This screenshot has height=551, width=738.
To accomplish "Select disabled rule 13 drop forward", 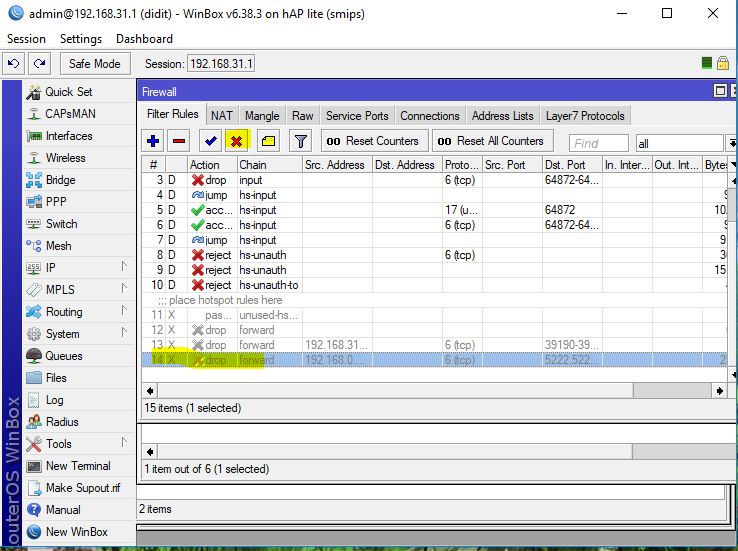I will pyautogui.click(x=434, y=345).
